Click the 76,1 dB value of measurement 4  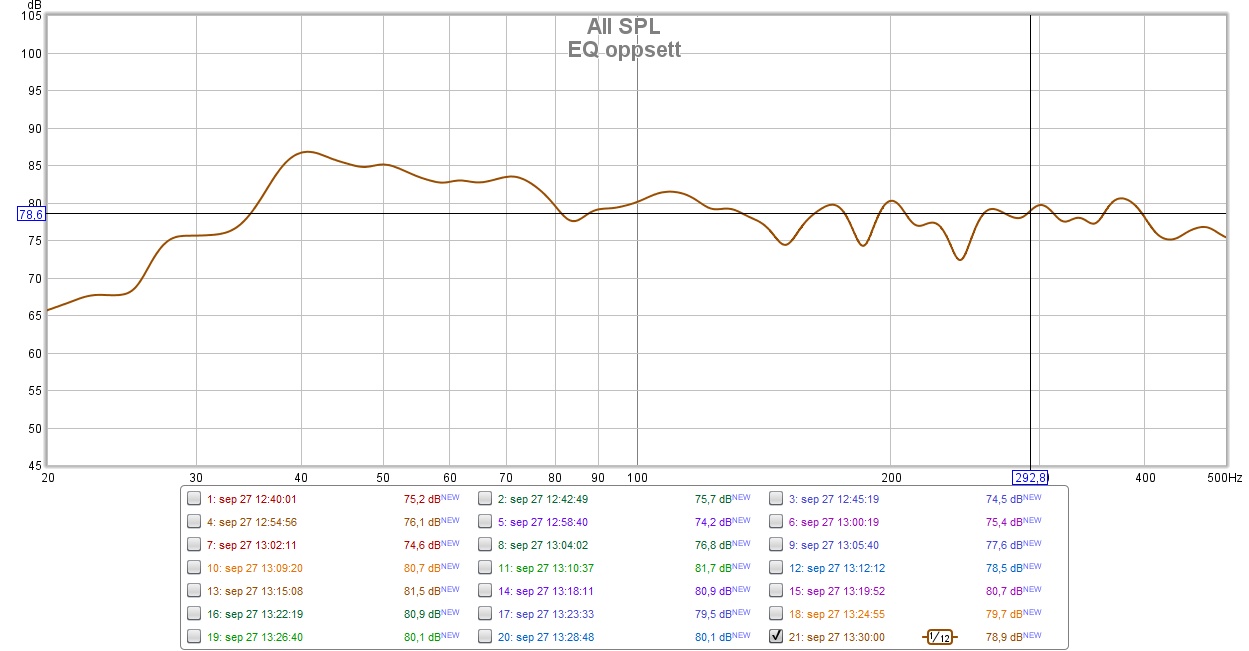pos(421,522)
